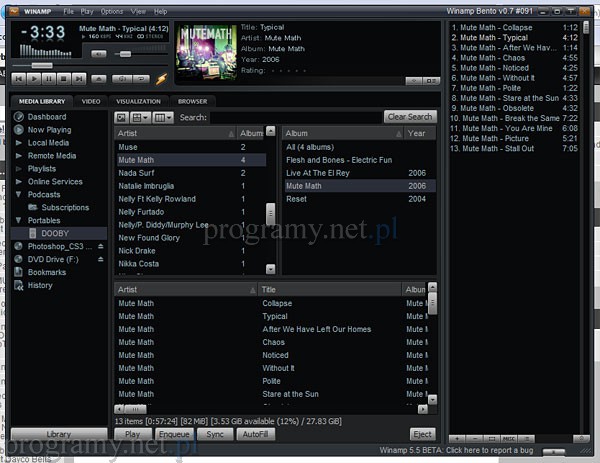Toggle mute on the volume button

click(98, 54)
